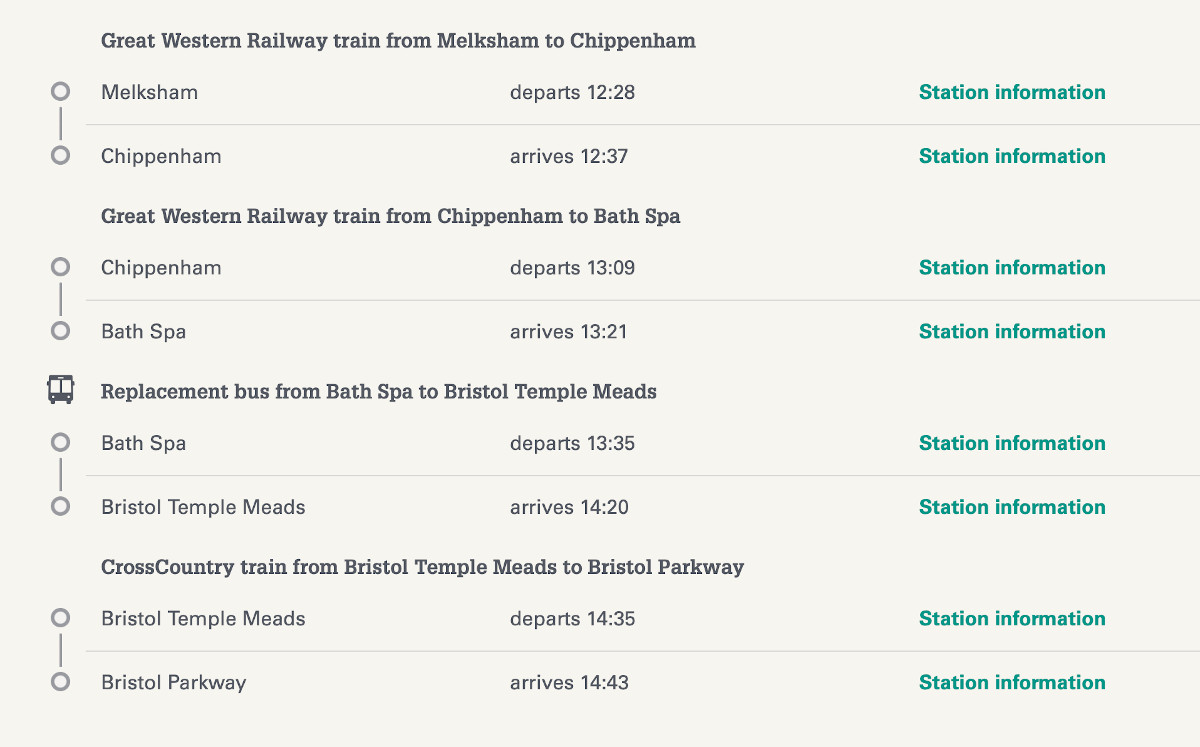Open Station information for Melksham
The width and height of the screenshot is (1200, 747).
[x=1012, y=92]
